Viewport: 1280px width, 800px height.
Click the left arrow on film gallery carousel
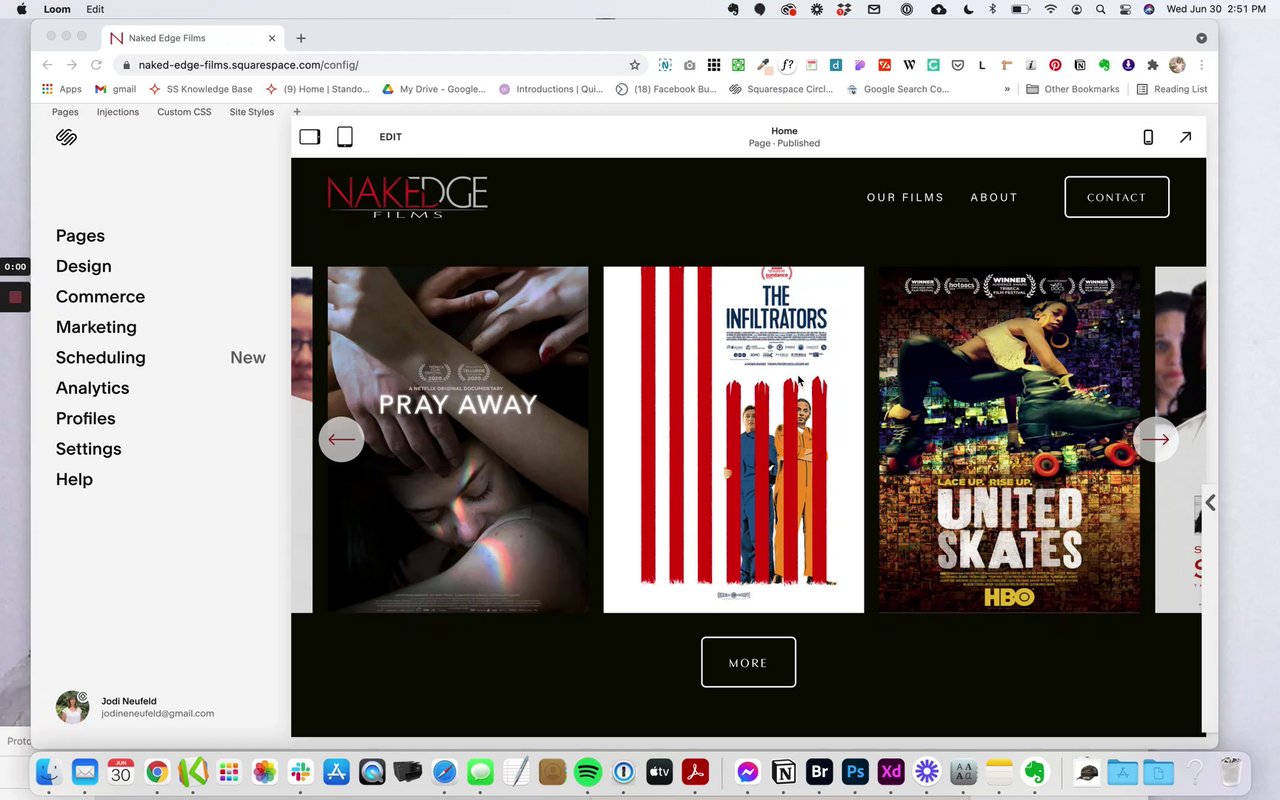point(341,439)
